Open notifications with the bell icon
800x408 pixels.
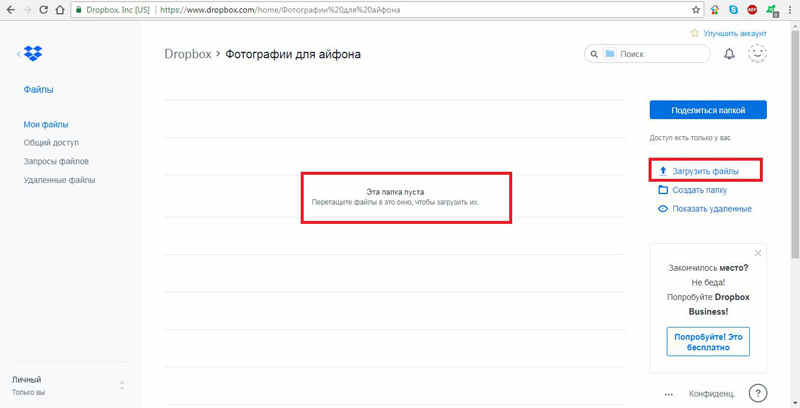[x=730, y=54]
